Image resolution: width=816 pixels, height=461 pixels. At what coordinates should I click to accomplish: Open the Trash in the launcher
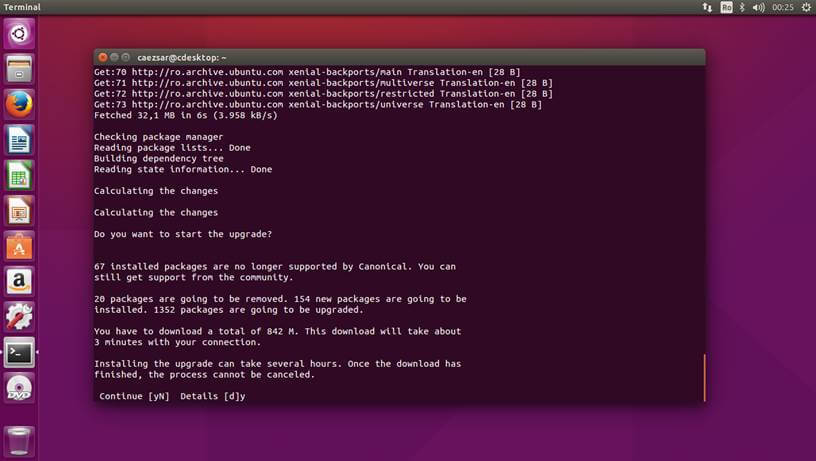(x=19, y=438)
